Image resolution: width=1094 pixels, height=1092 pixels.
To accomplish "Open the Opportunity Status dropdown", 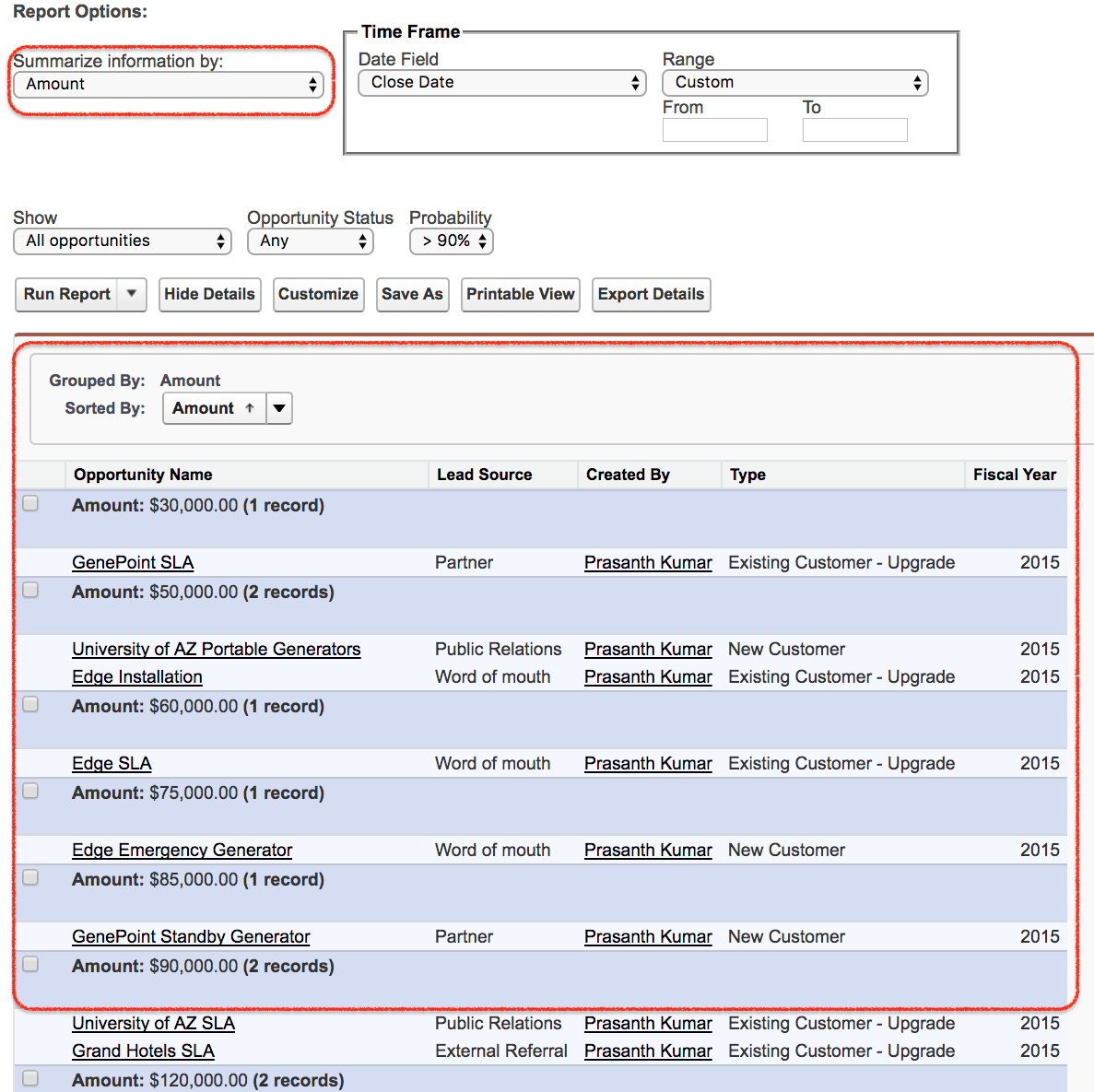I will click(311, 241).
